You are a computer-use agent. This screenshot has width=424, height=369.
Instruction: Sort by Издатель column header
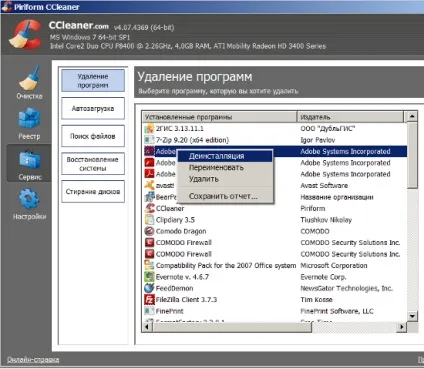tap(350, 117)
